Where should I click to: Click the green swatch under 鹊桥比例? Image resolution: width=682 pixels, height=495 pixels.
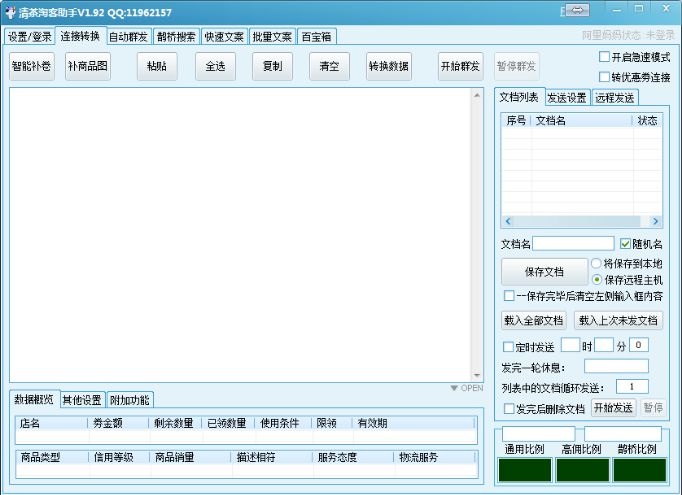click(637, 470)
